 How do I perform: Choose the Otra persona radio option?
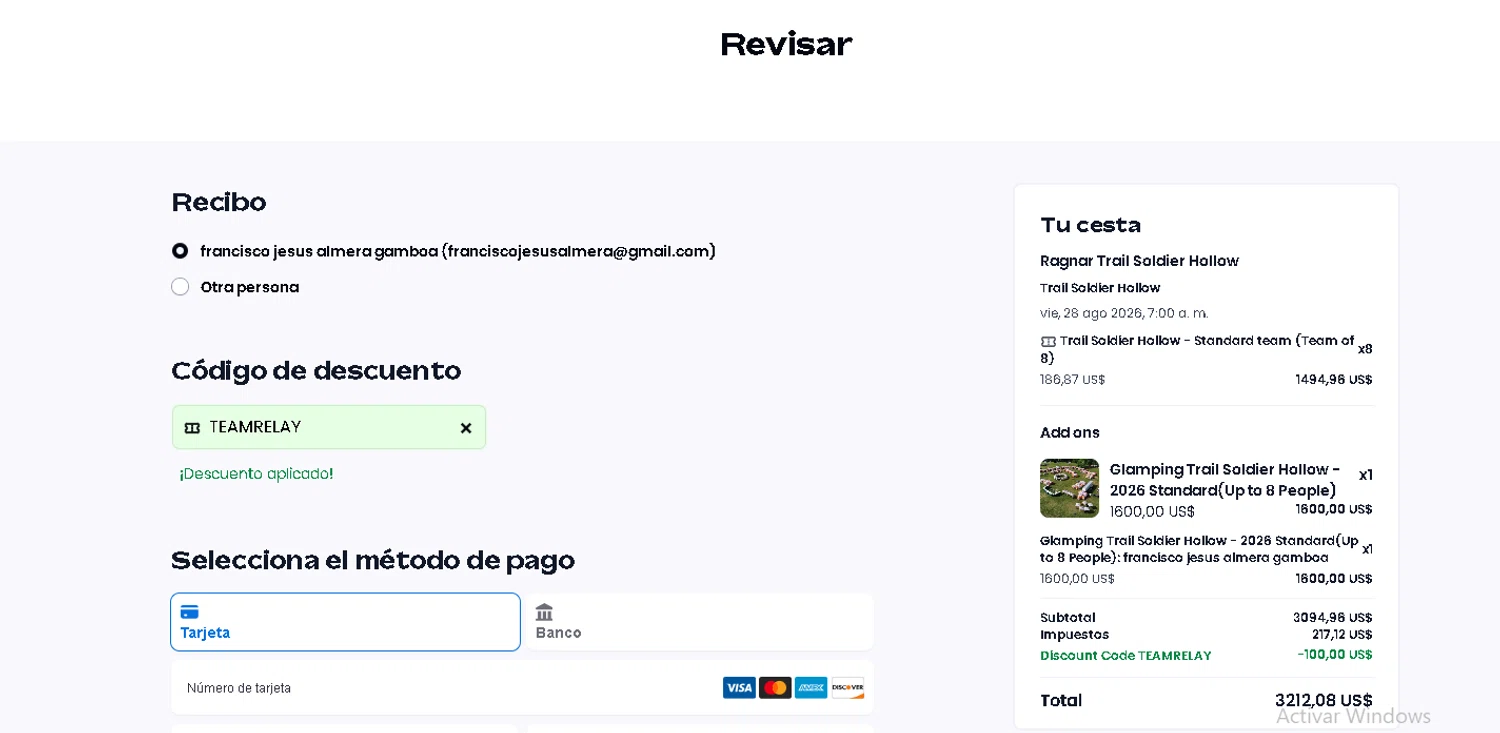pyautogui.click(x=180, y=287)
